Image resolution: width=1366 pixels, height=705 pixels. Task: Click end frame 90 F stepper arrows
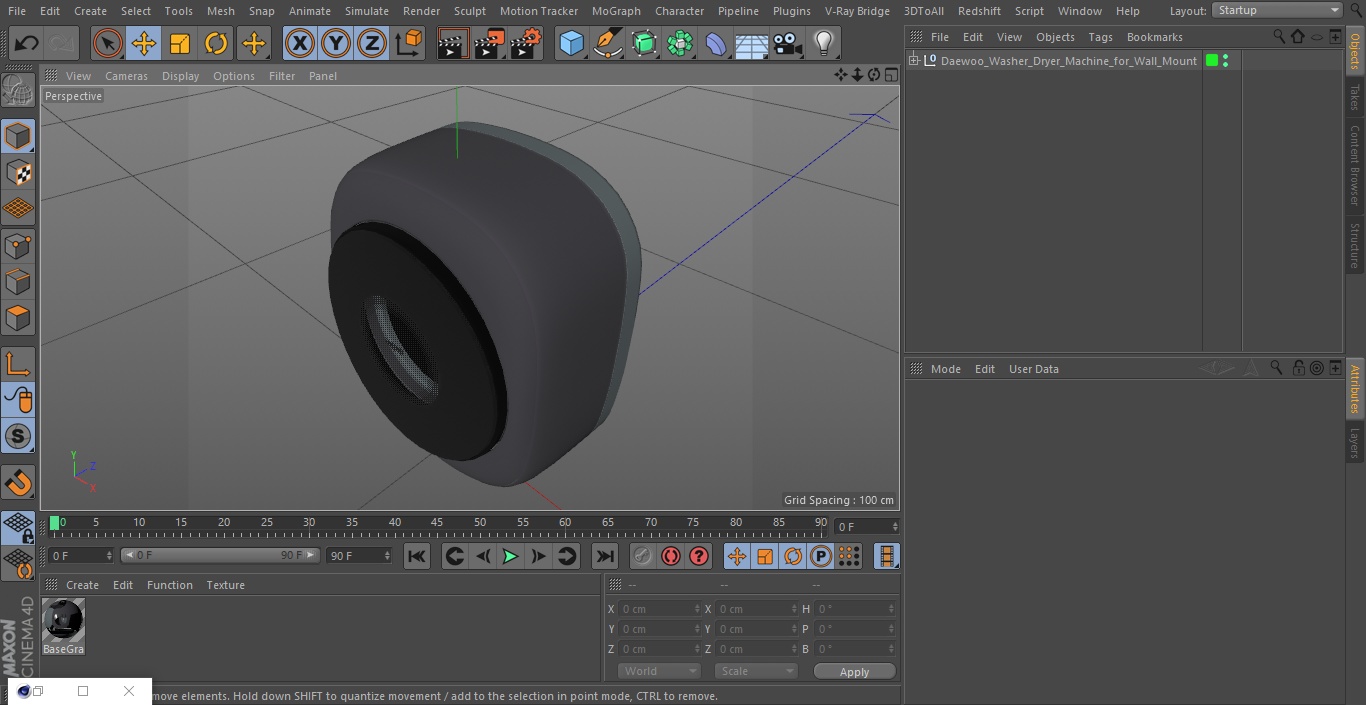tap(387, 555)
